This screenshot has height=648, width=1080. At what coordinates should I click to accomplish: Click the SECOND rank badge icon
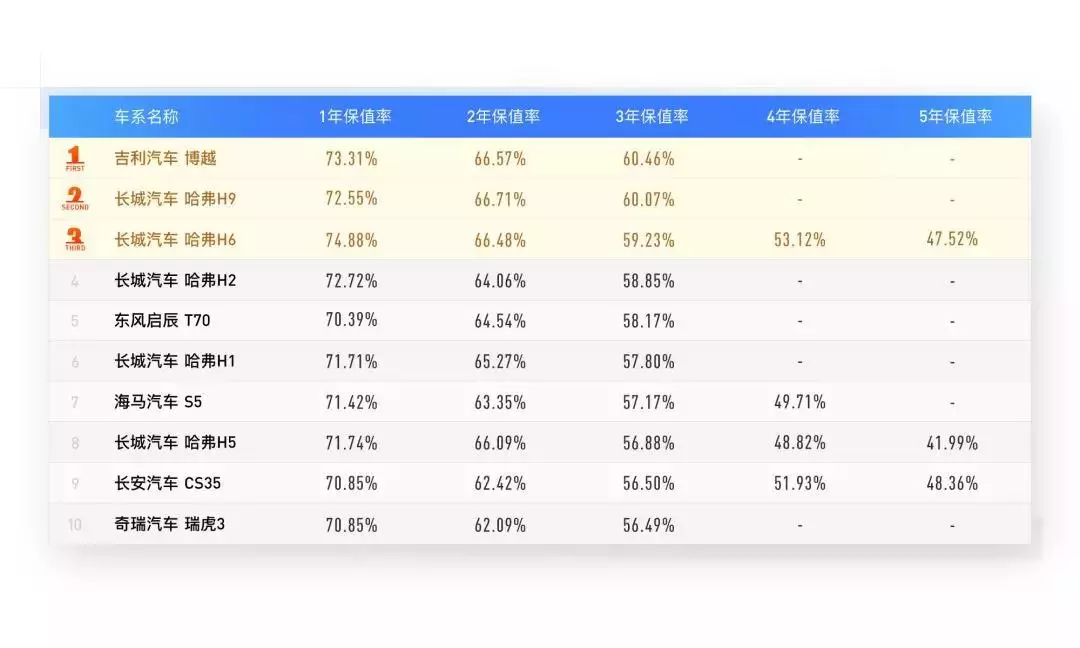pos(74,198)
